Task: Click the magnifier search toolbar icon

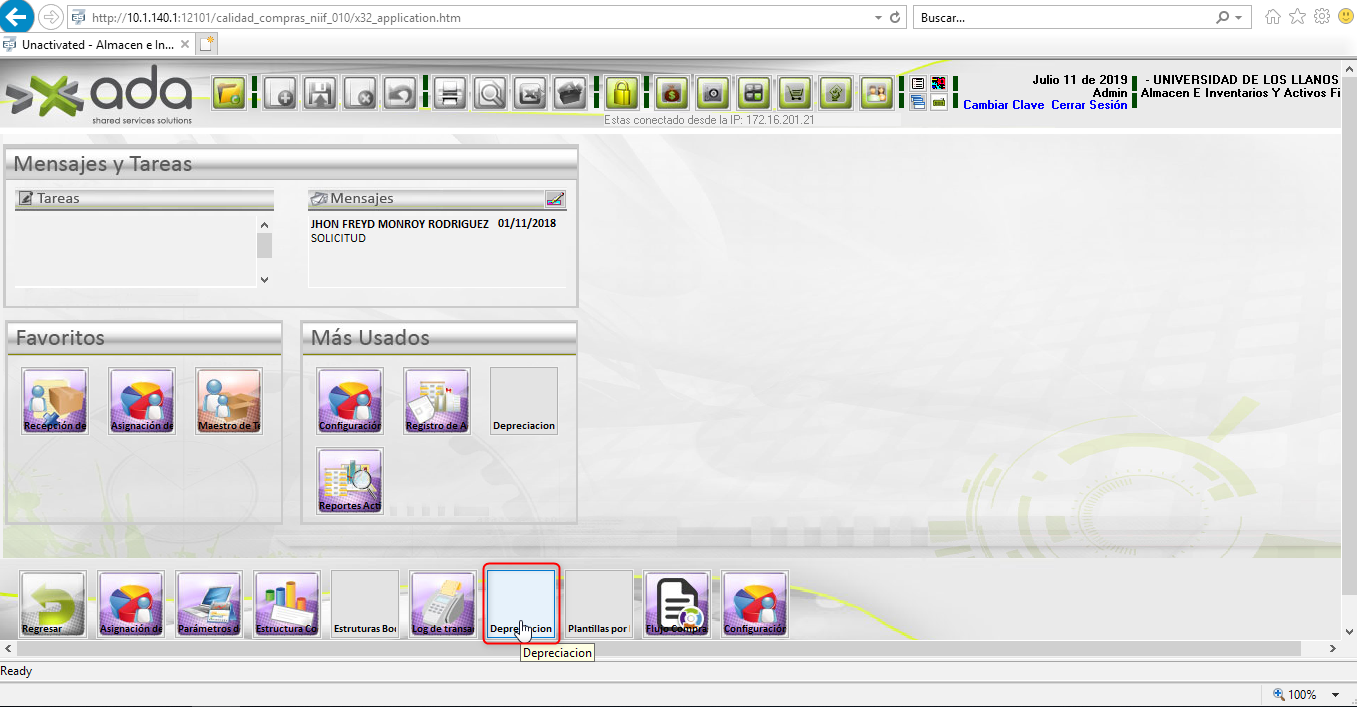Action: click(490, 94)
